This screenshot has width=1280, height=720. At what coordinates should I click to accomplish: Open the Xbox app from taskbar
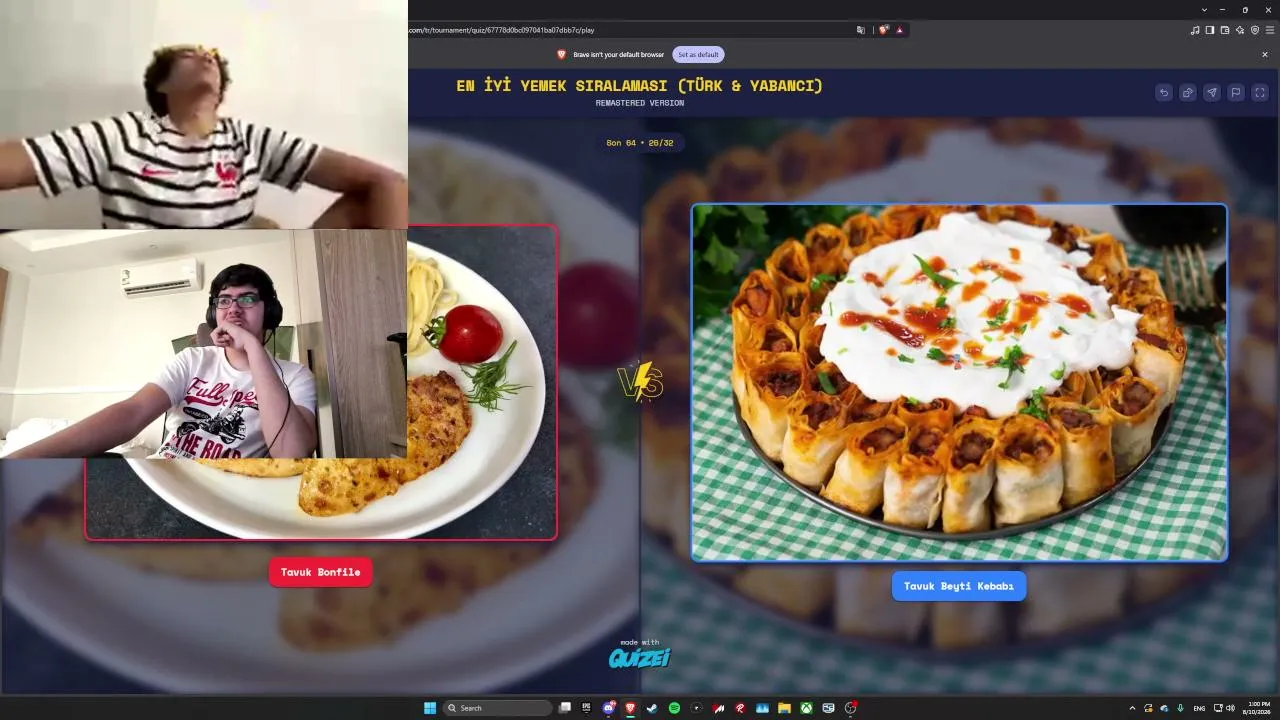[806, 708]
